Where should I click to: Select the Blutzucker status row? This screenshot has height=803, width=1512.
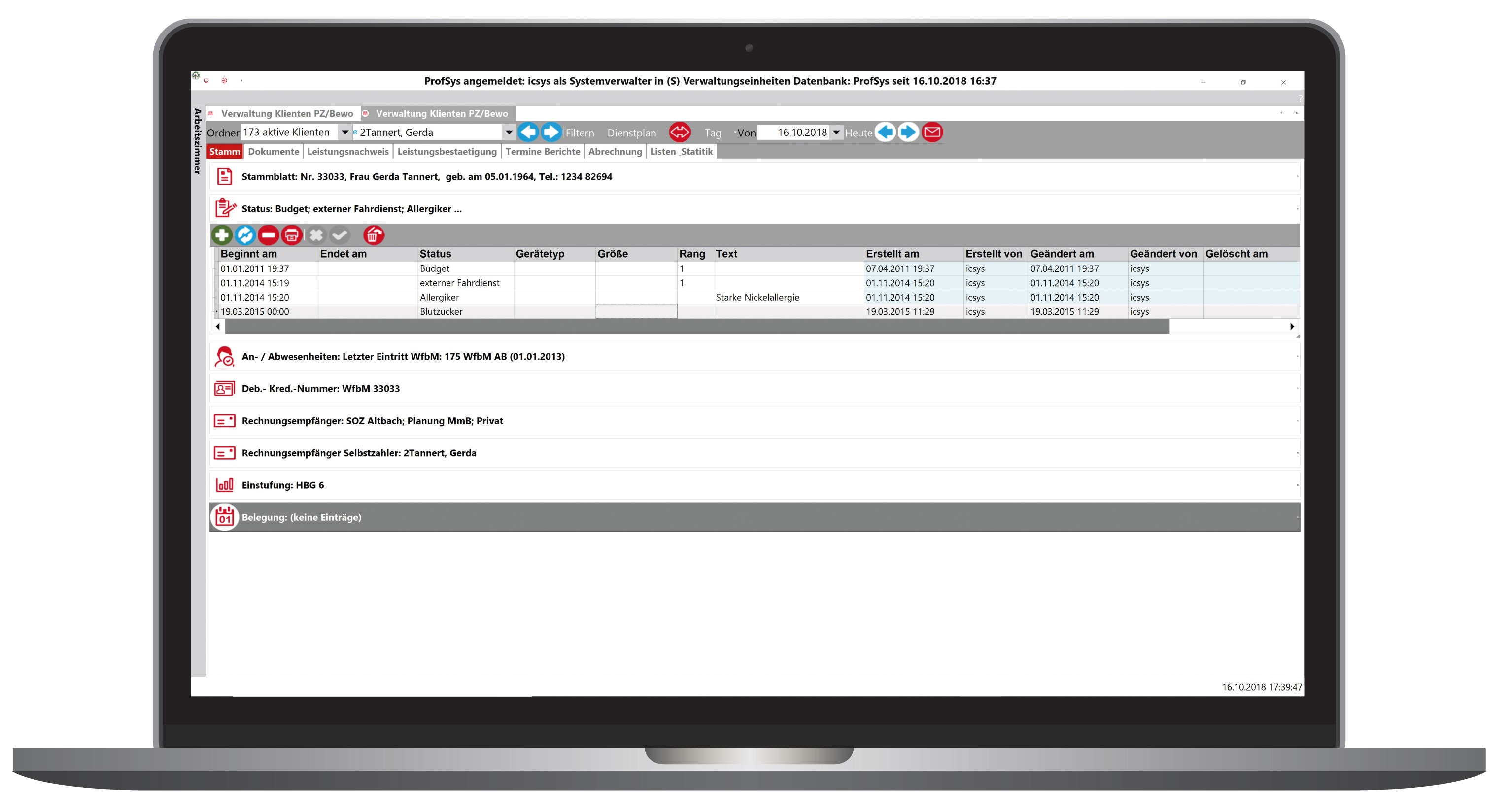tap(756, 312)
